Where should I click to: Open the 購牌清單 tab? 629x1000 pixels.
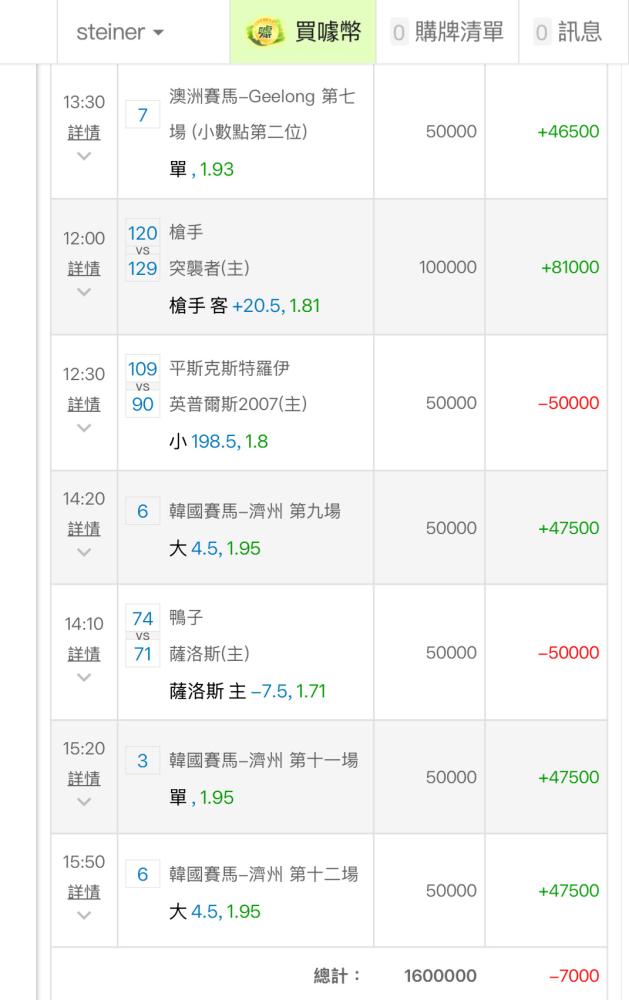tap(447, 32)
